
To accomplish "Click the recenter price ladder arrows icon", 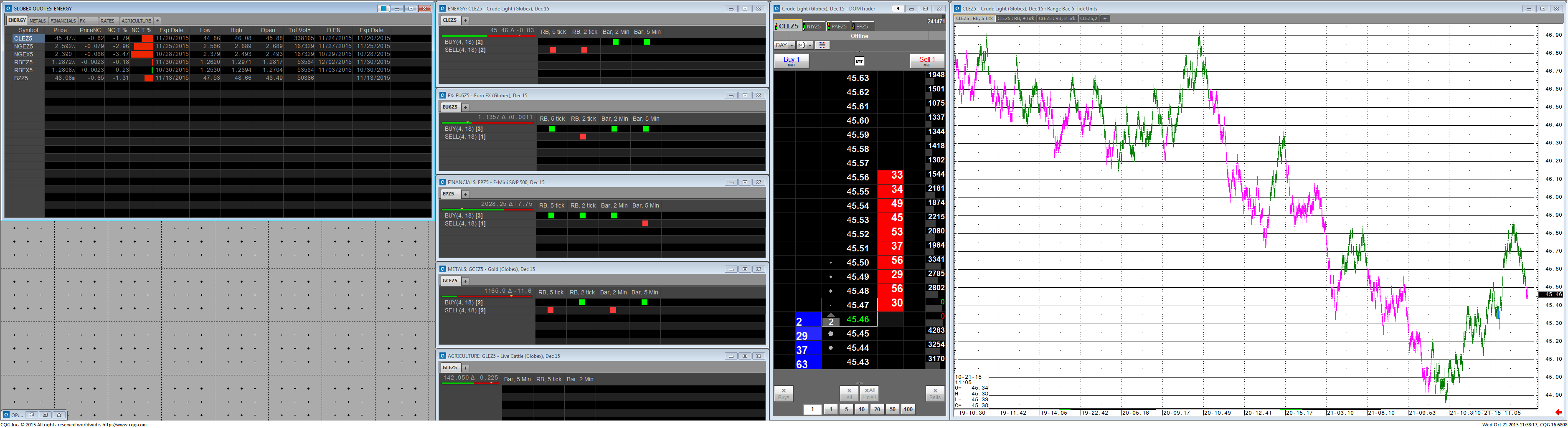I will point(822,45).
